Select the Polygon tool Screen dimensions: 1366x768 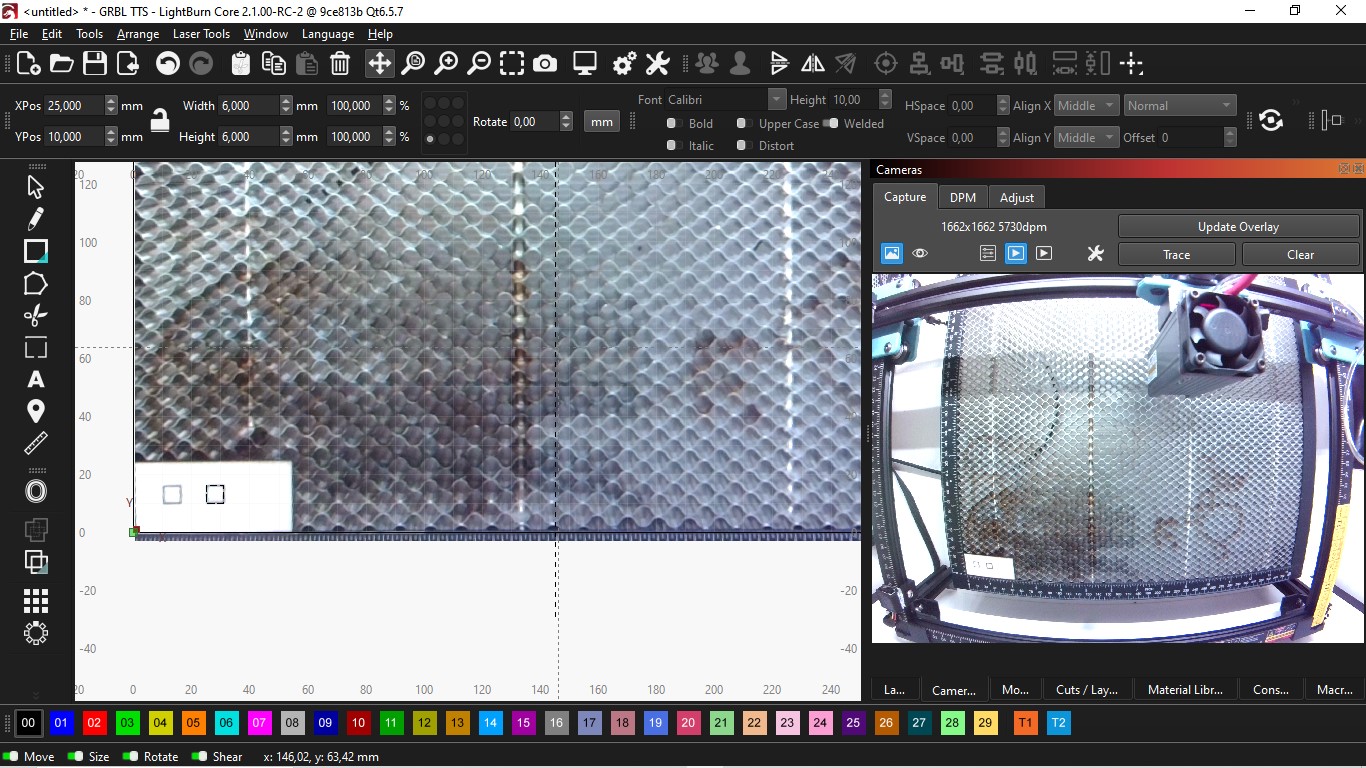pos(35,284)
